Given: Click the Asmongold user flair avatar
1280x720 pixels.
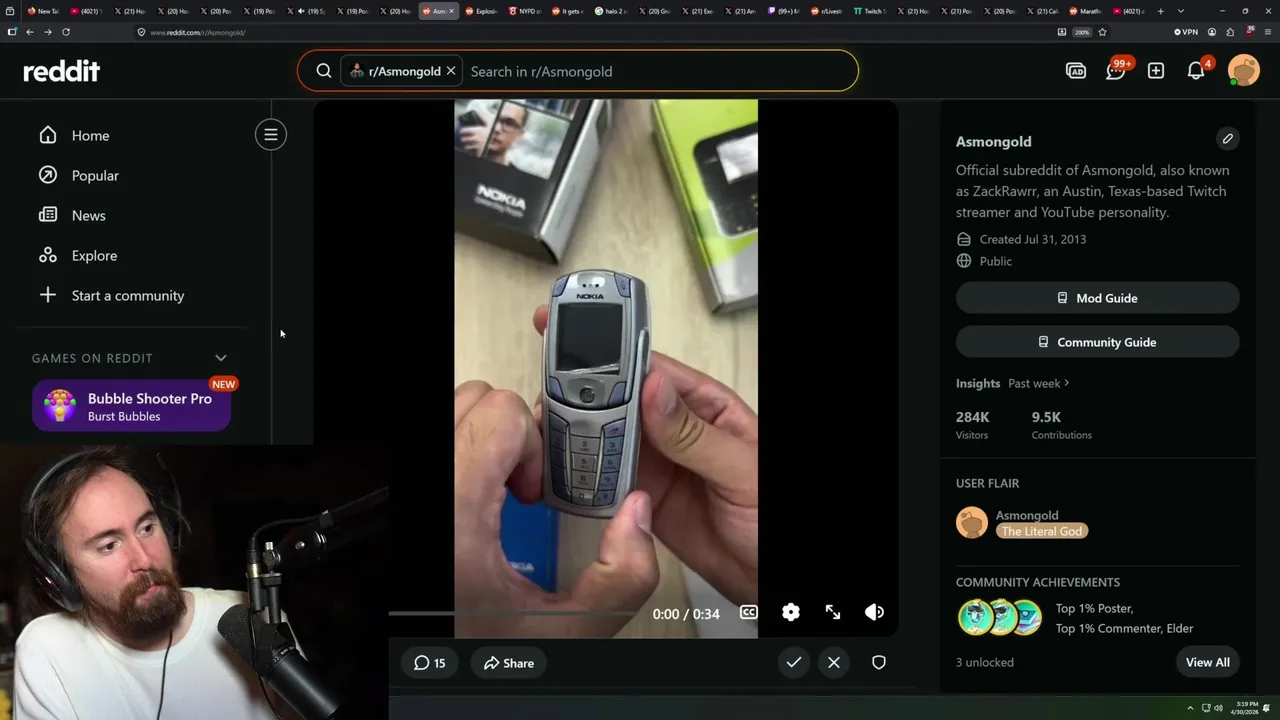Looking at the screenshot, I should (x=972, y=522).
